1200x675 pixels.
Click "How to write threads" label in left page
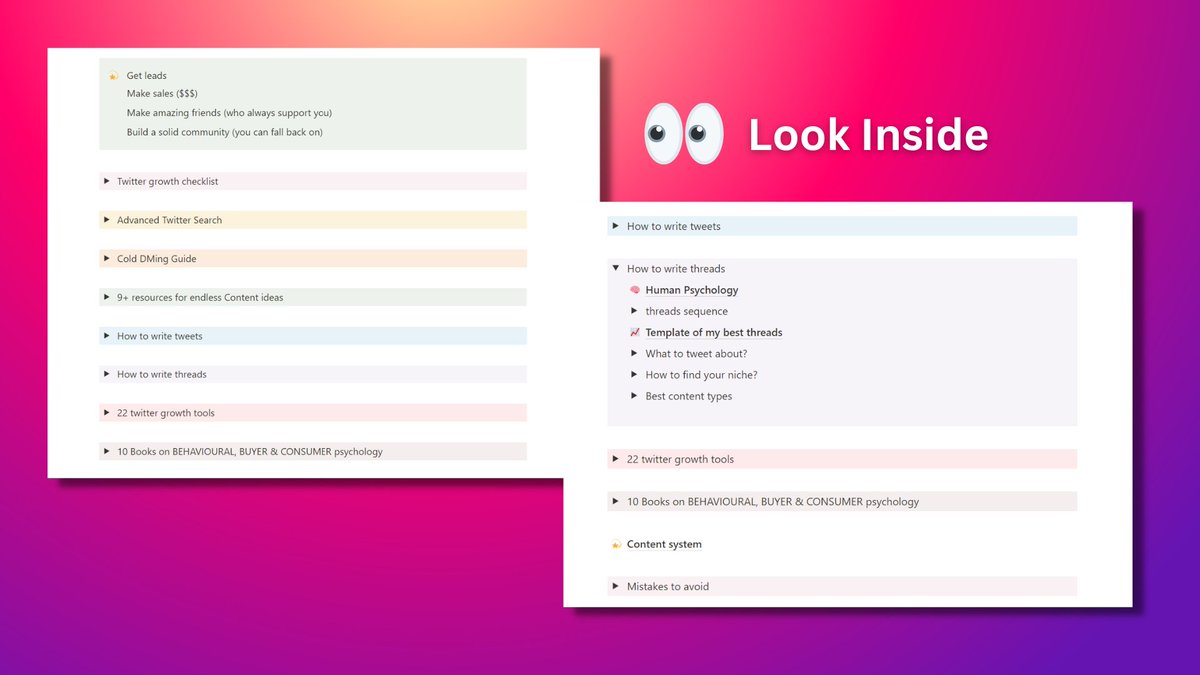coord(162,374)
